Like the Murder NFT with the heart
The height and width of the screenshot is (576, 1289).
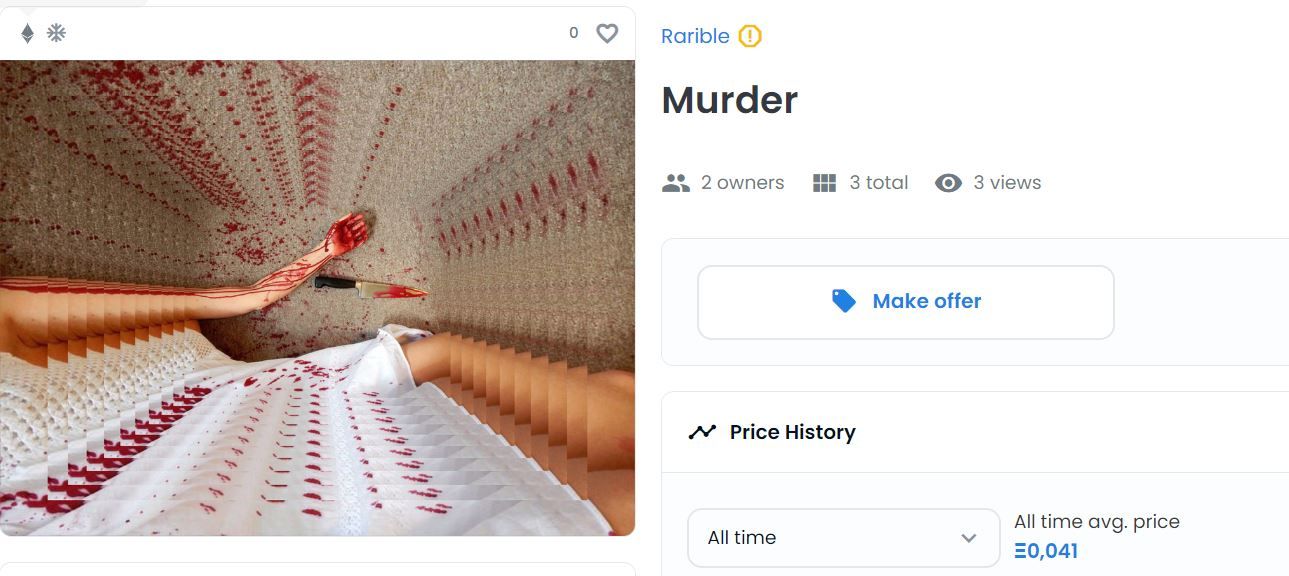click(607, 33)
